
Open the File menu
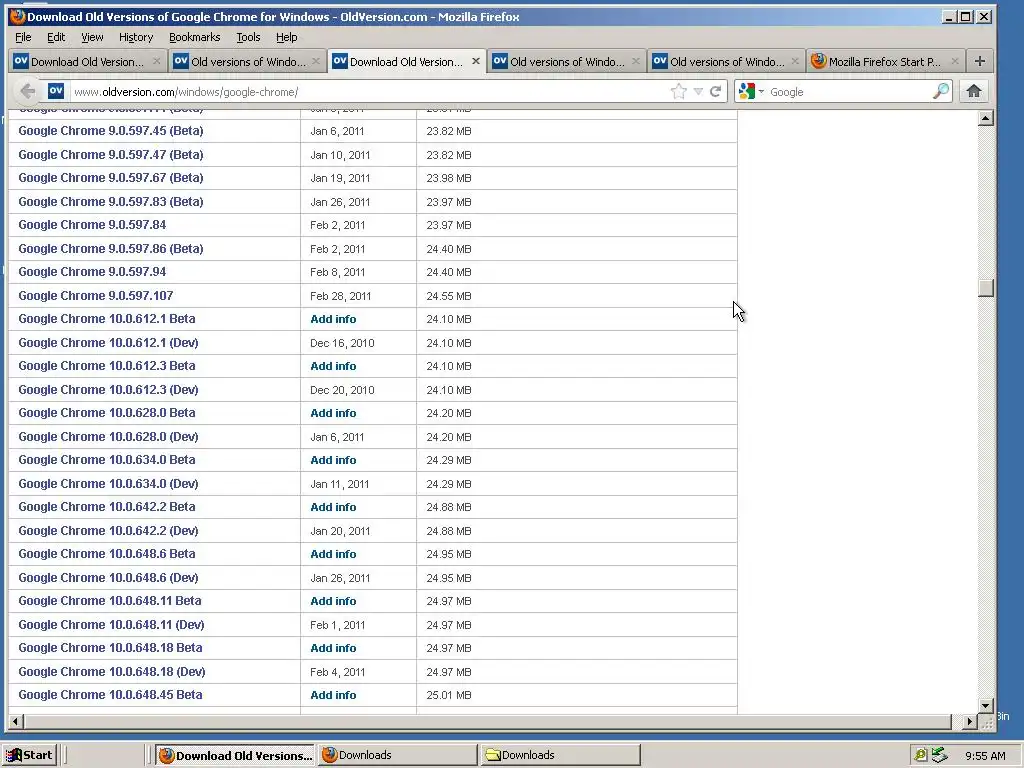click(x=23, y=37)
